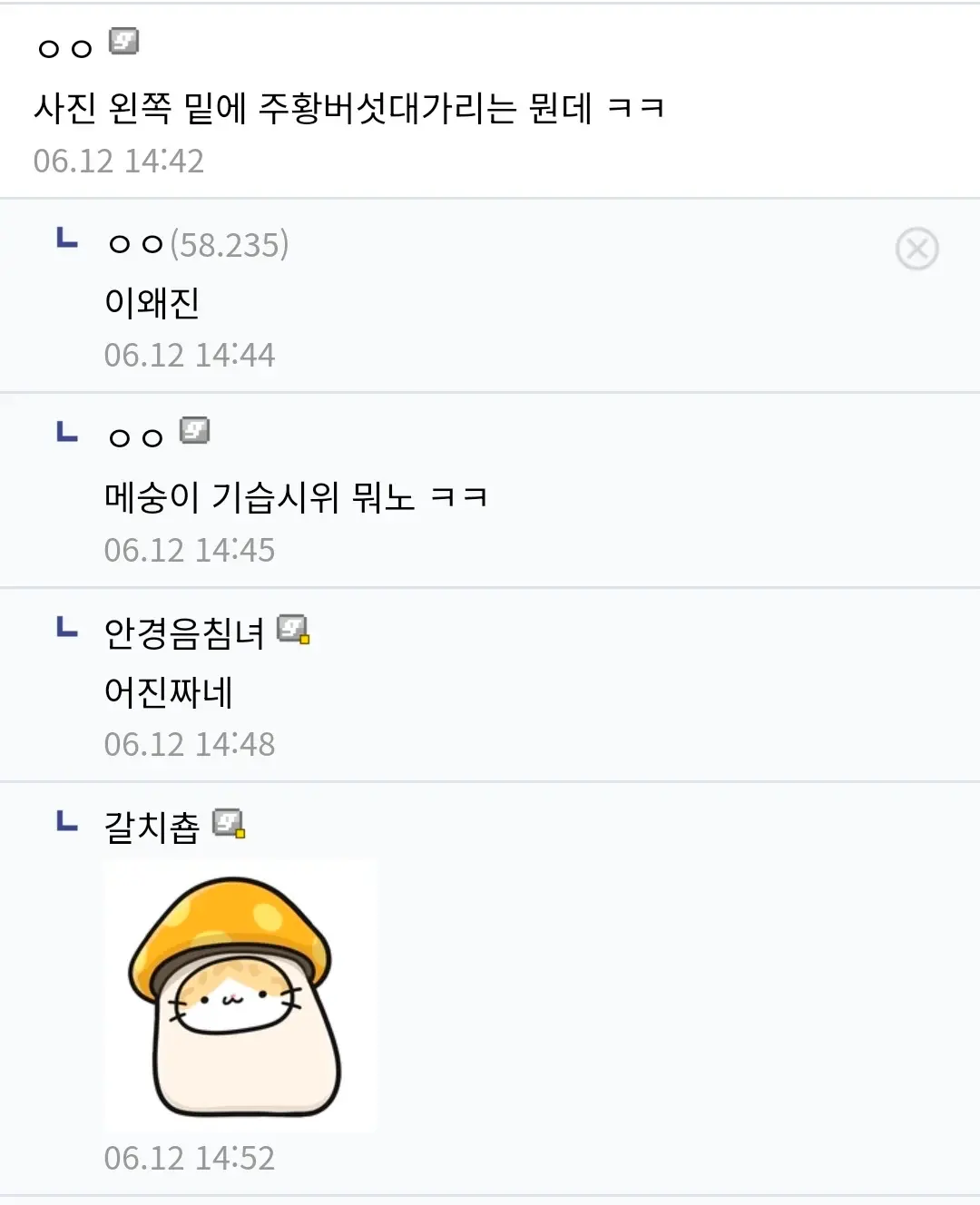Click the top commenter nickname ㅇㅇ

click(x=65, y=48)
